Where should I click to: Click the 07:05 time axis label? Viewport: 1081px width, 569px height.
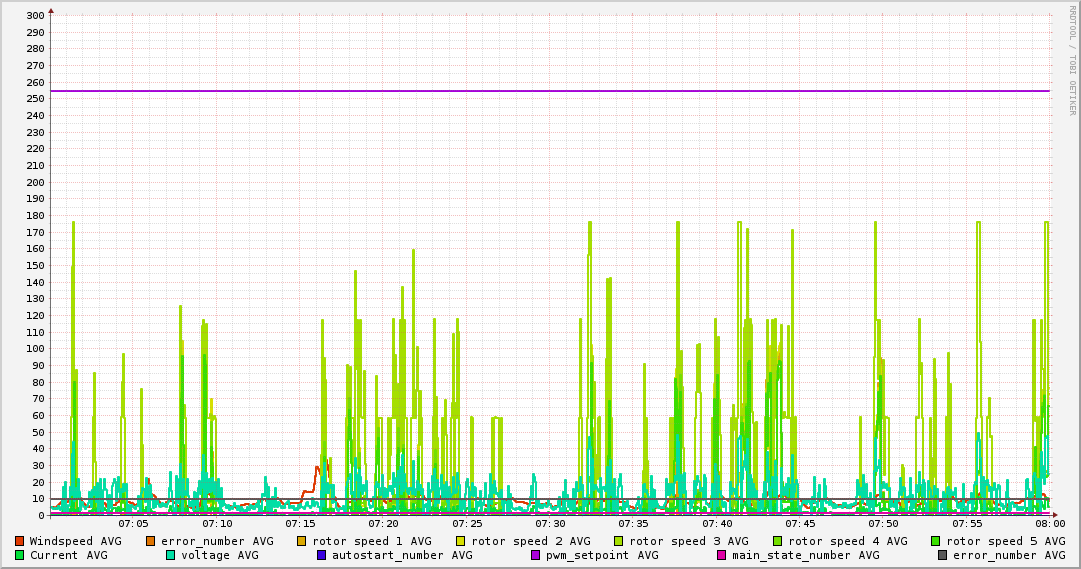133,523
